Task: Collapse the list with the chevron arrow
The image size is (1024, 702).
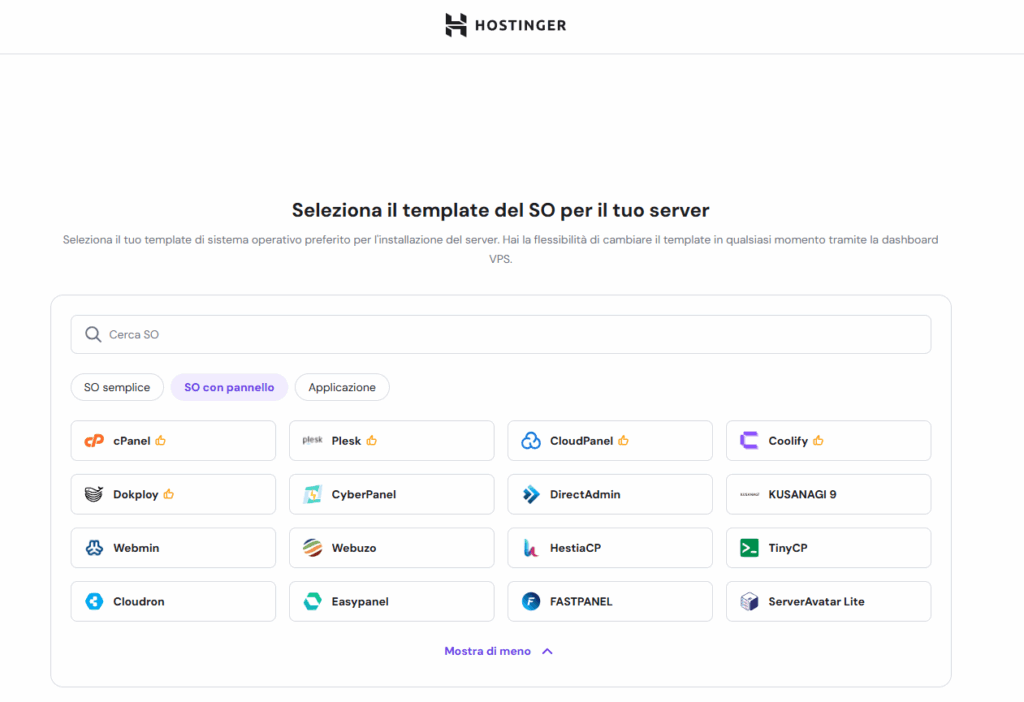Action: [x=547, y=651]
